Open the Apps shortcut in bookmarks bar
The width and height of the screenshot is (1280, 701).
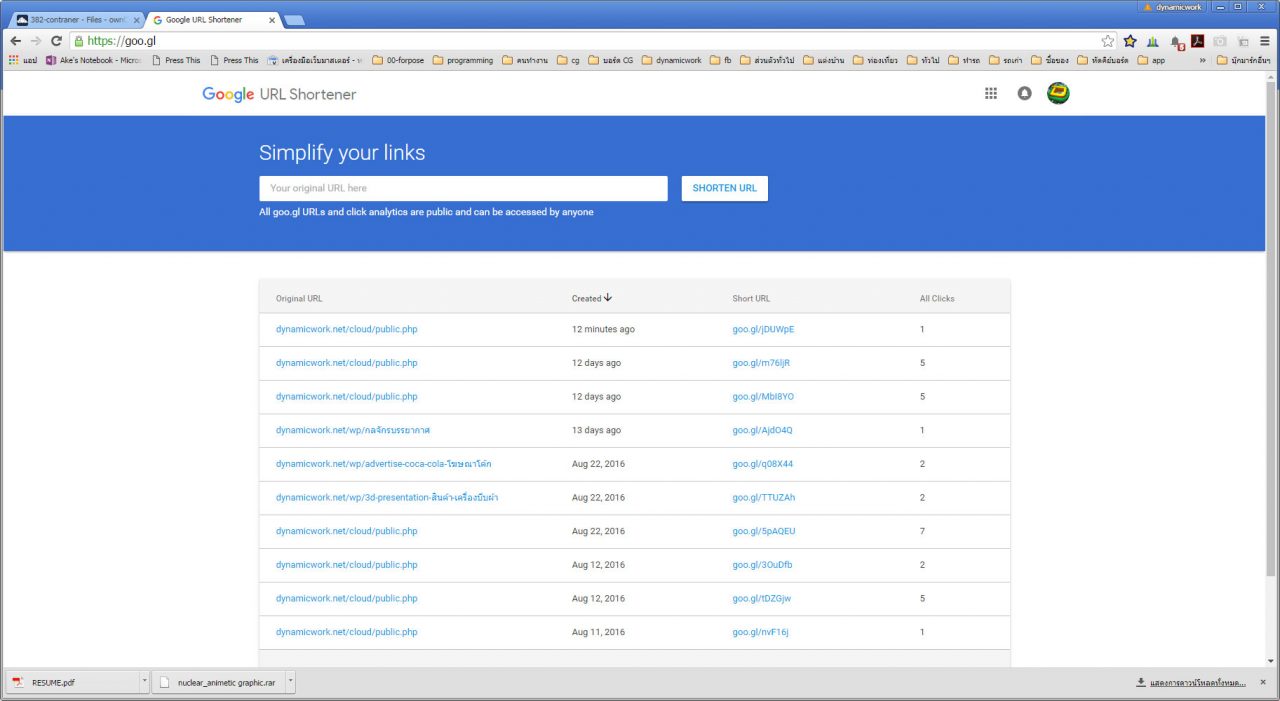pos(22,60)
